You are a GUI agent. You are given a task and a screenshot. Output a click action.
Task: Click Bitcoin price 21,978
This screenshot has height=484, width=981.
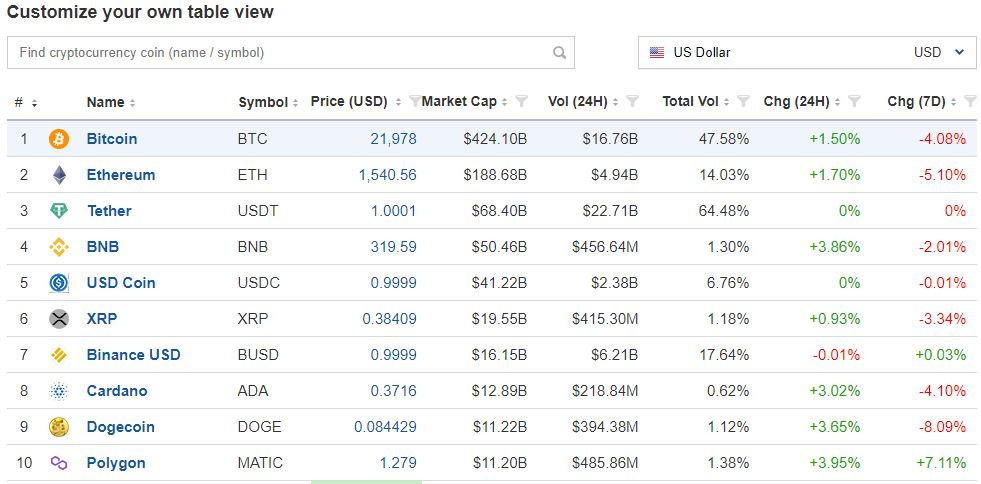(394, 139)
